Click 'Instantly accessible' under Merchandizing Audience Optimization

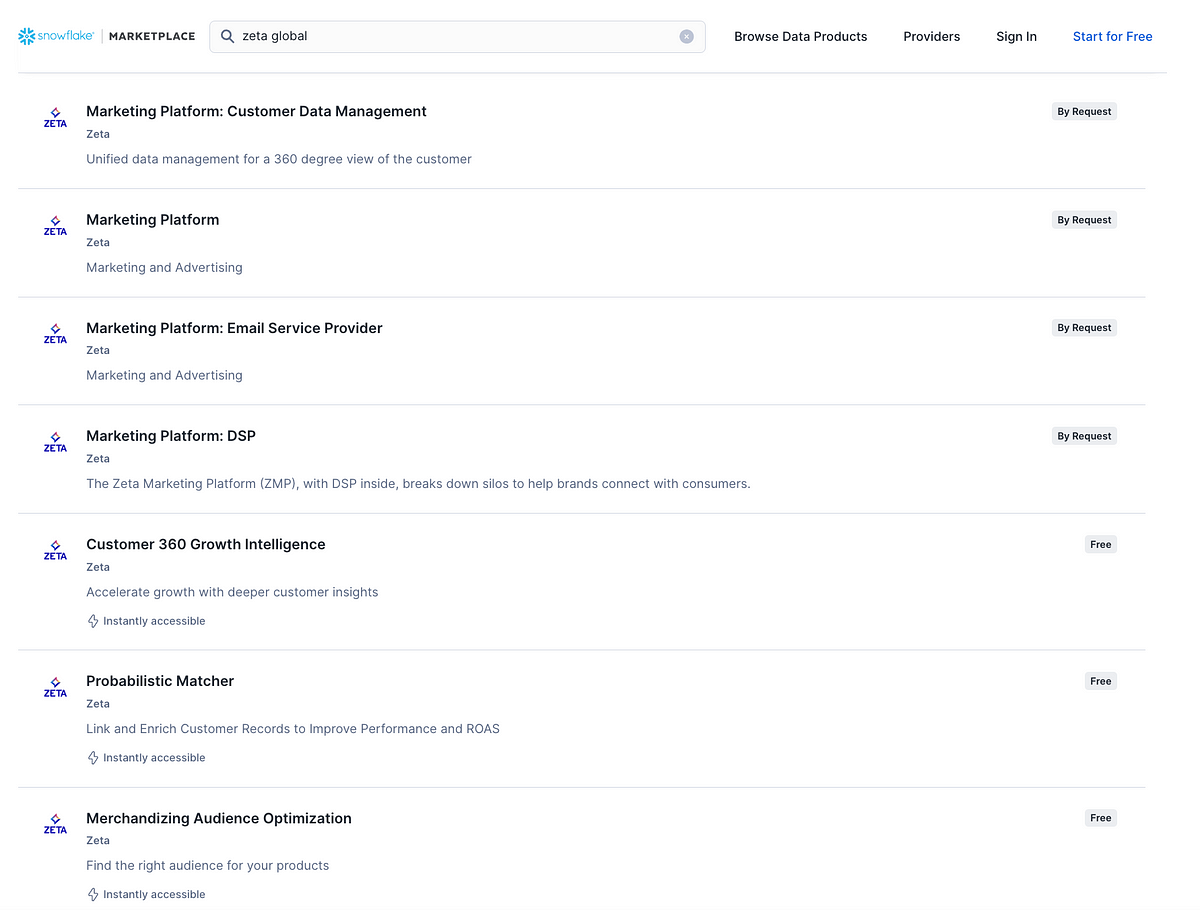(x=154, y=895)
